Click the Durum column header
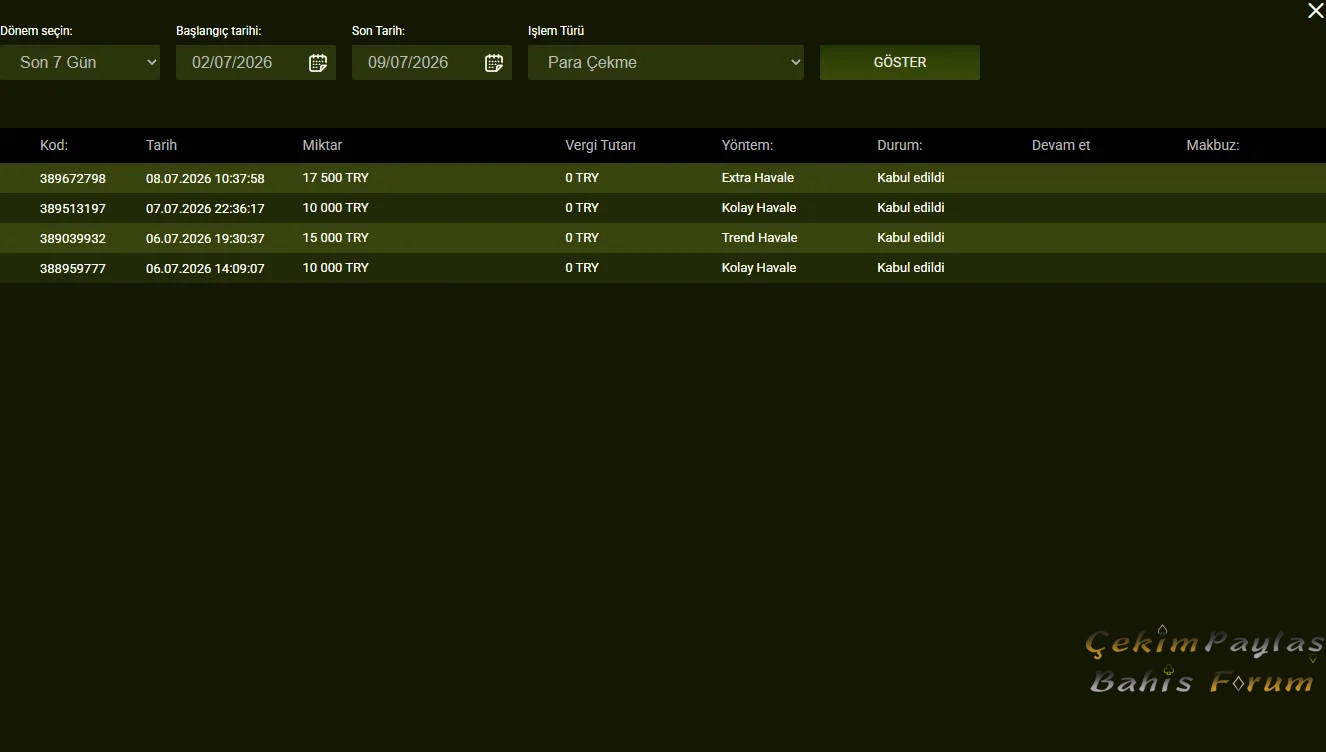The height and width of the screenshot is (752, 1326). [x=899, y=145]
